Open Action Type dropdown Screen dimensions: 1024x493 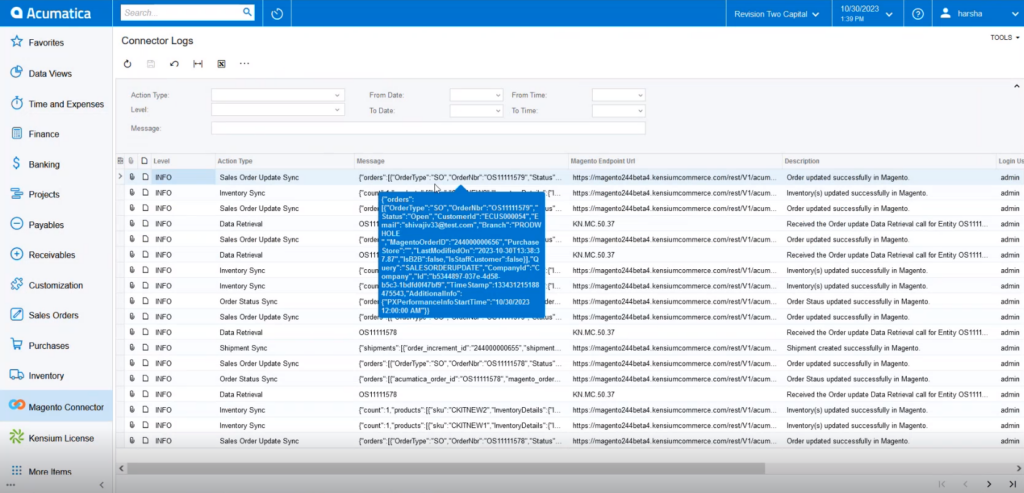pos(337,95)
